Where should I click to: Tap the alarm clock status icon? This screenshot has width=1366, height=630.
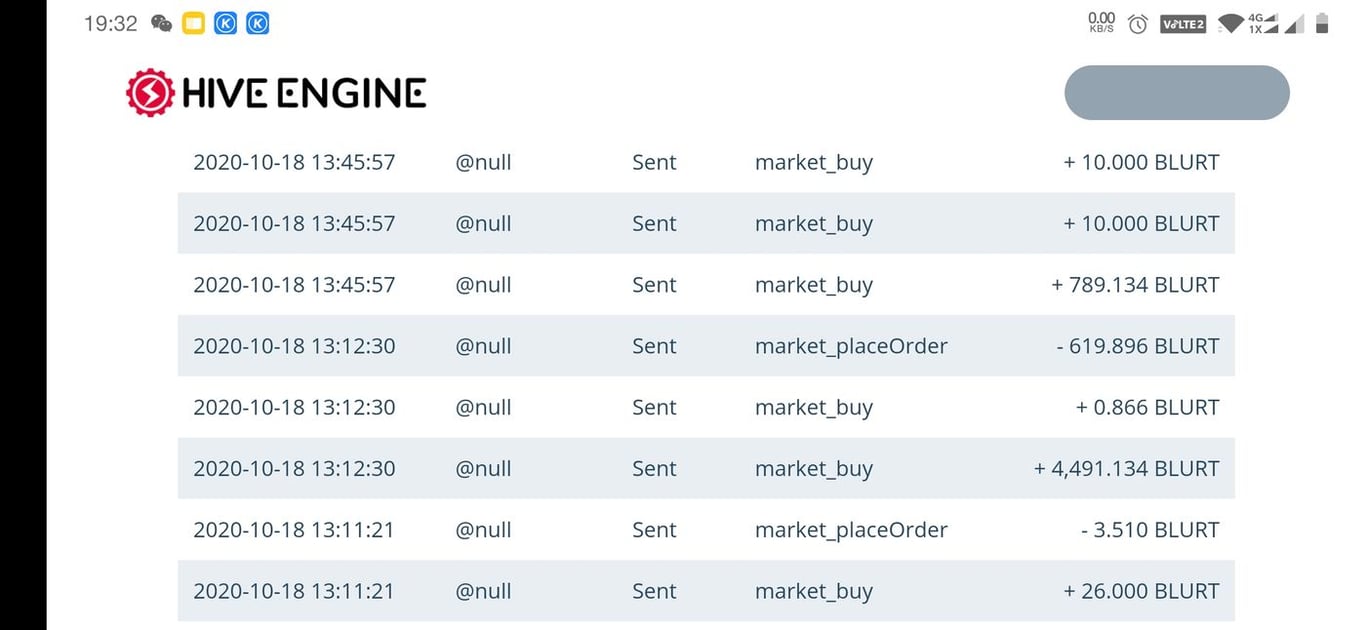1137,23
